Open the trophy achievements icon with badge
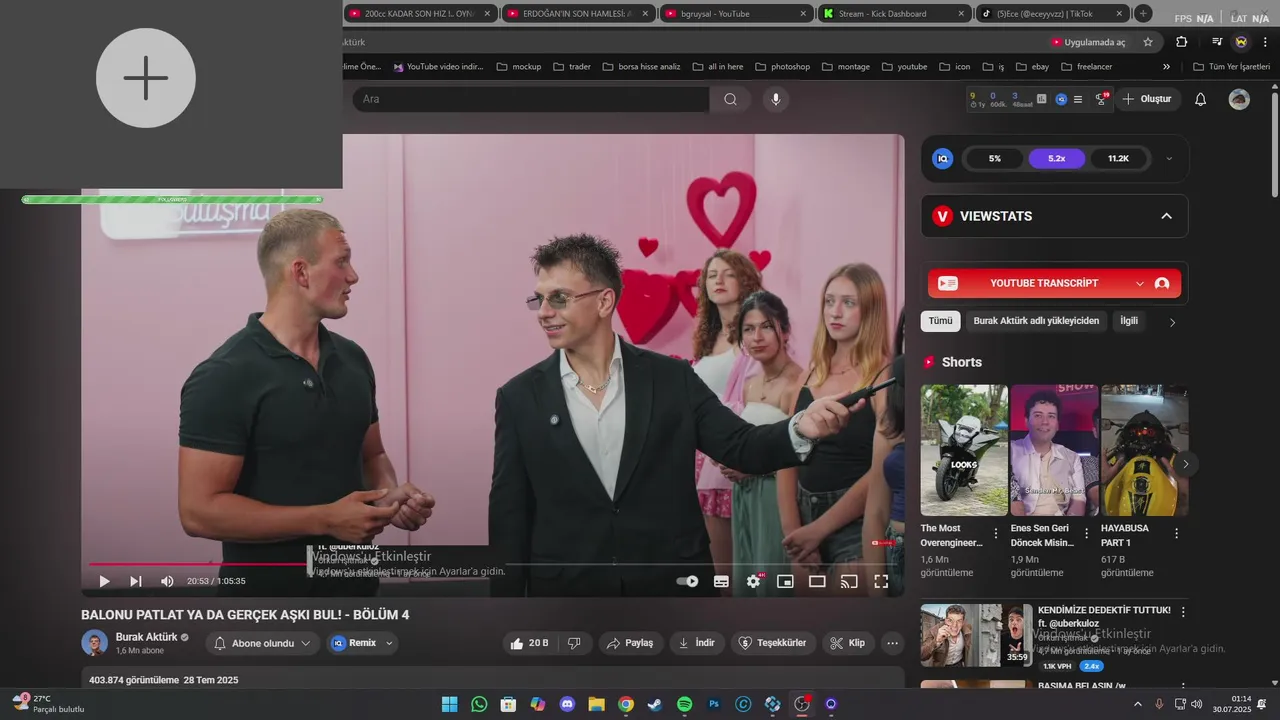The width and height of the screenshot is (1280, 720). click(x=1101, y=99)
